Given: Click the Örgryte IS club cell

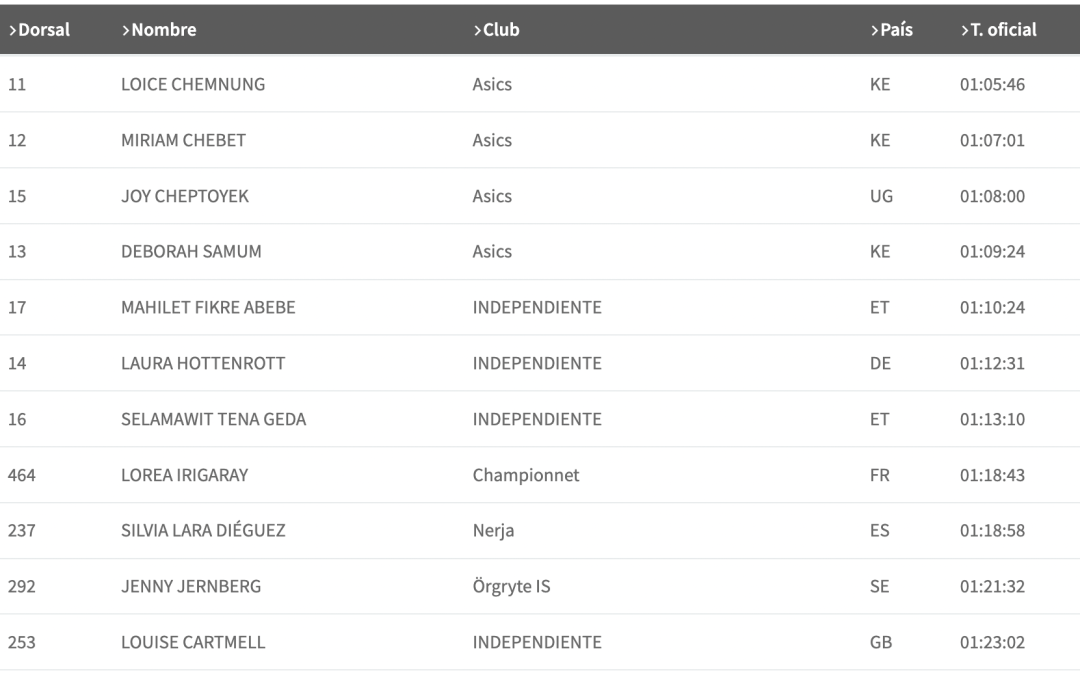Looking at the screenshot, I should coord(511,587).
